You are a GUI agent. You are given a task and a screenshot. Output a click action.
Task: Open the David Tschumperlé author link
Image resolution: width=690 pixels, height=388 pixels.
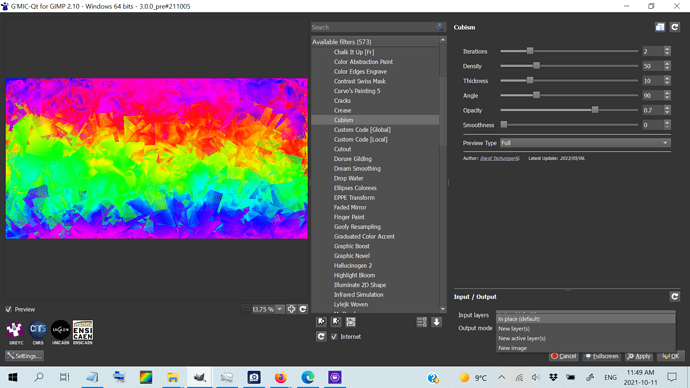point(499,158)
